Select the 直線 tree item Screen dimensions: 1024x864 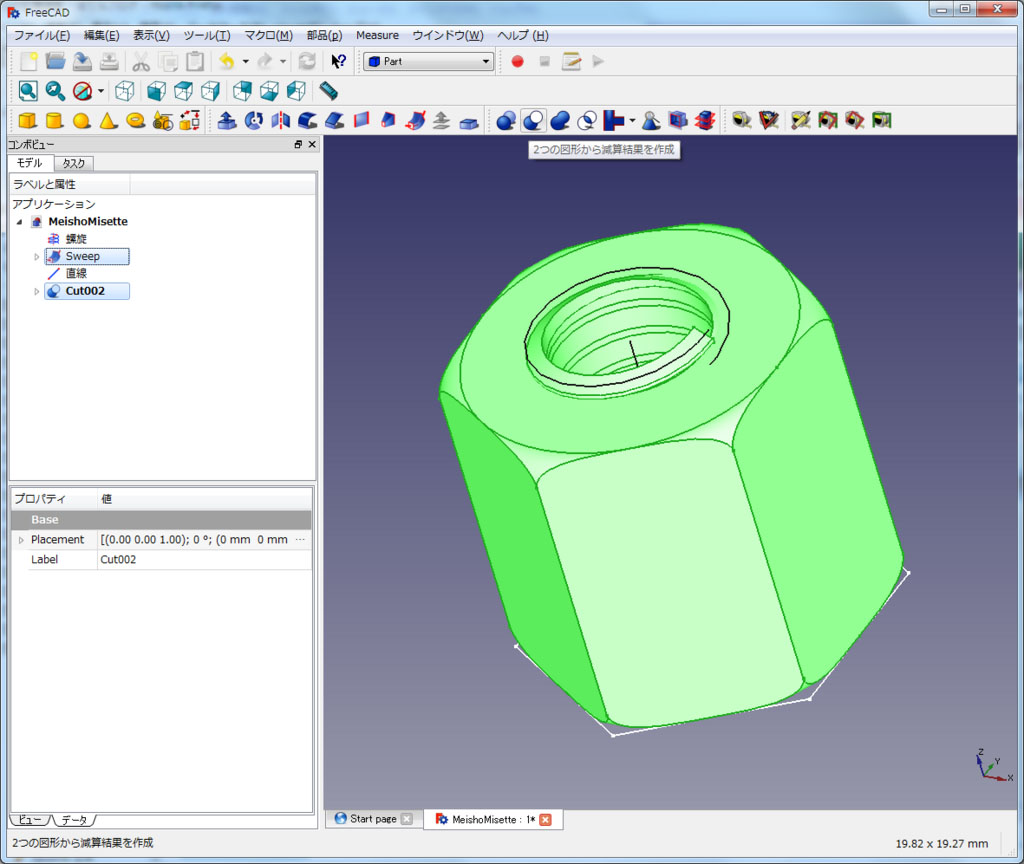point(76,274)
